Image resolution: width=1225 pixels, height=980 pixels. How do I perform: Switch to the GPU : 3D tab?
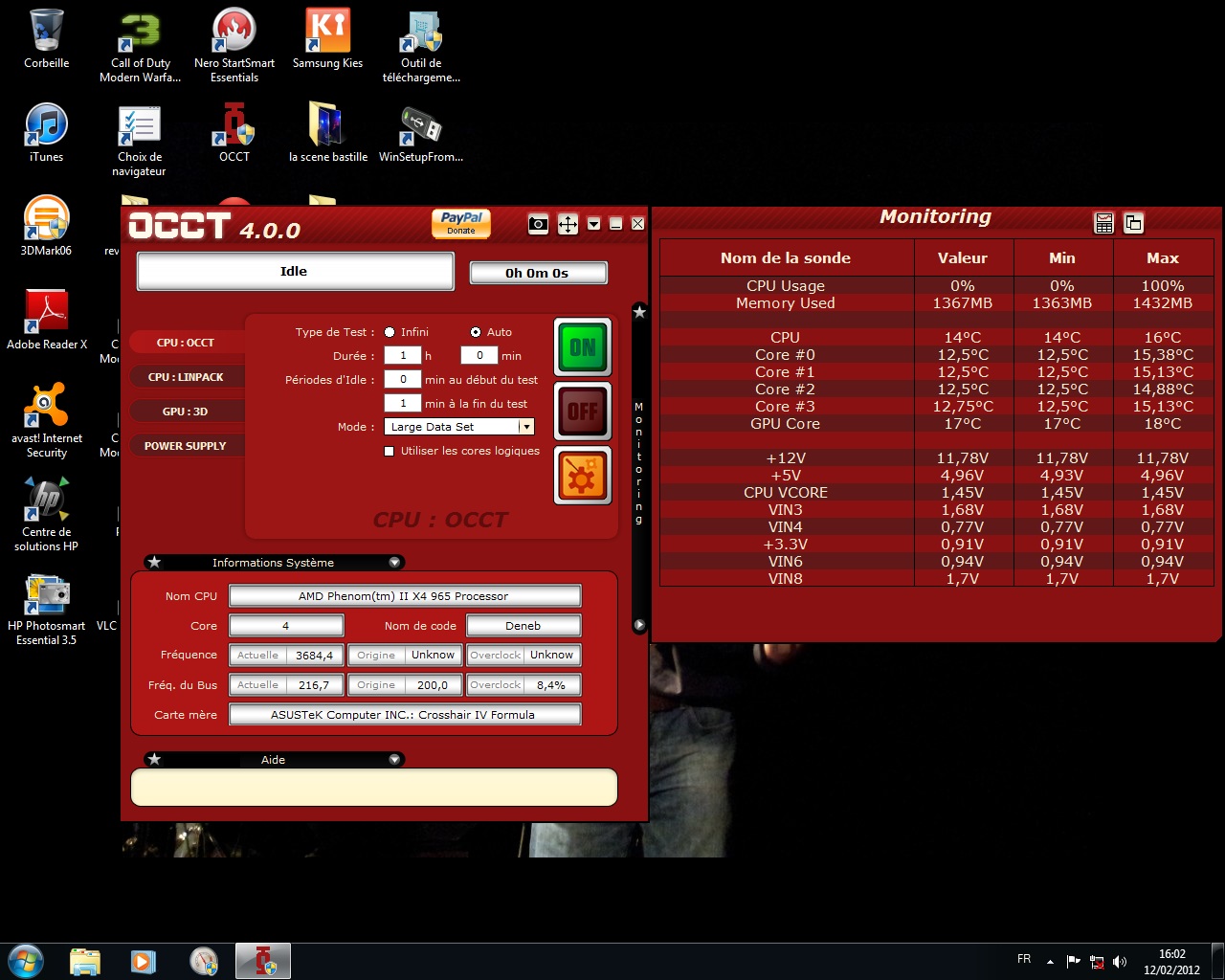(185, 412)
